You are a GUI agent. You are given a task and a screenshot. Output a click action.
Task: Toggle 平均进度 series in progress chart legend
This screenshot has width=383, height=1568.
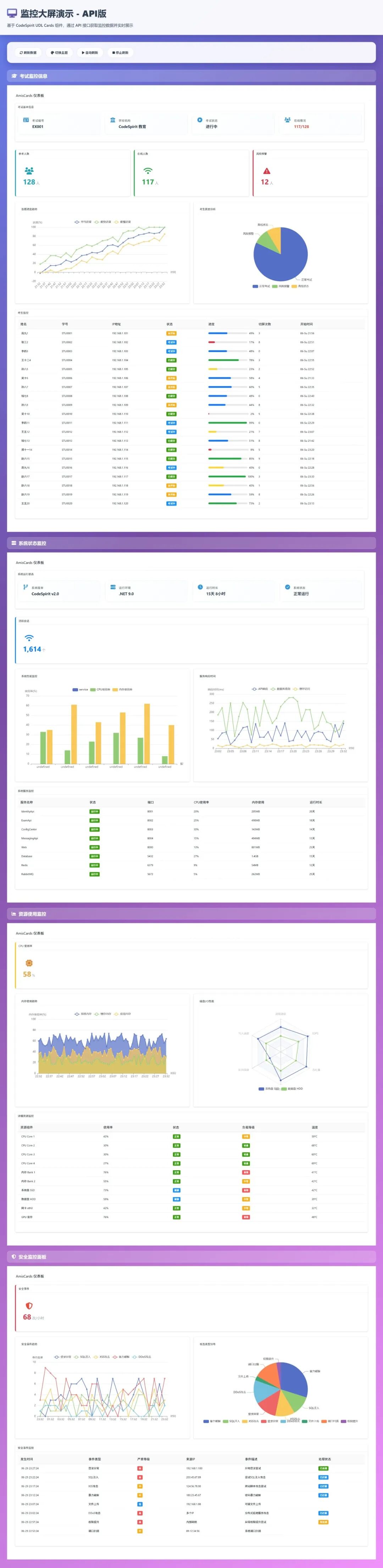(x=84, y=222)
